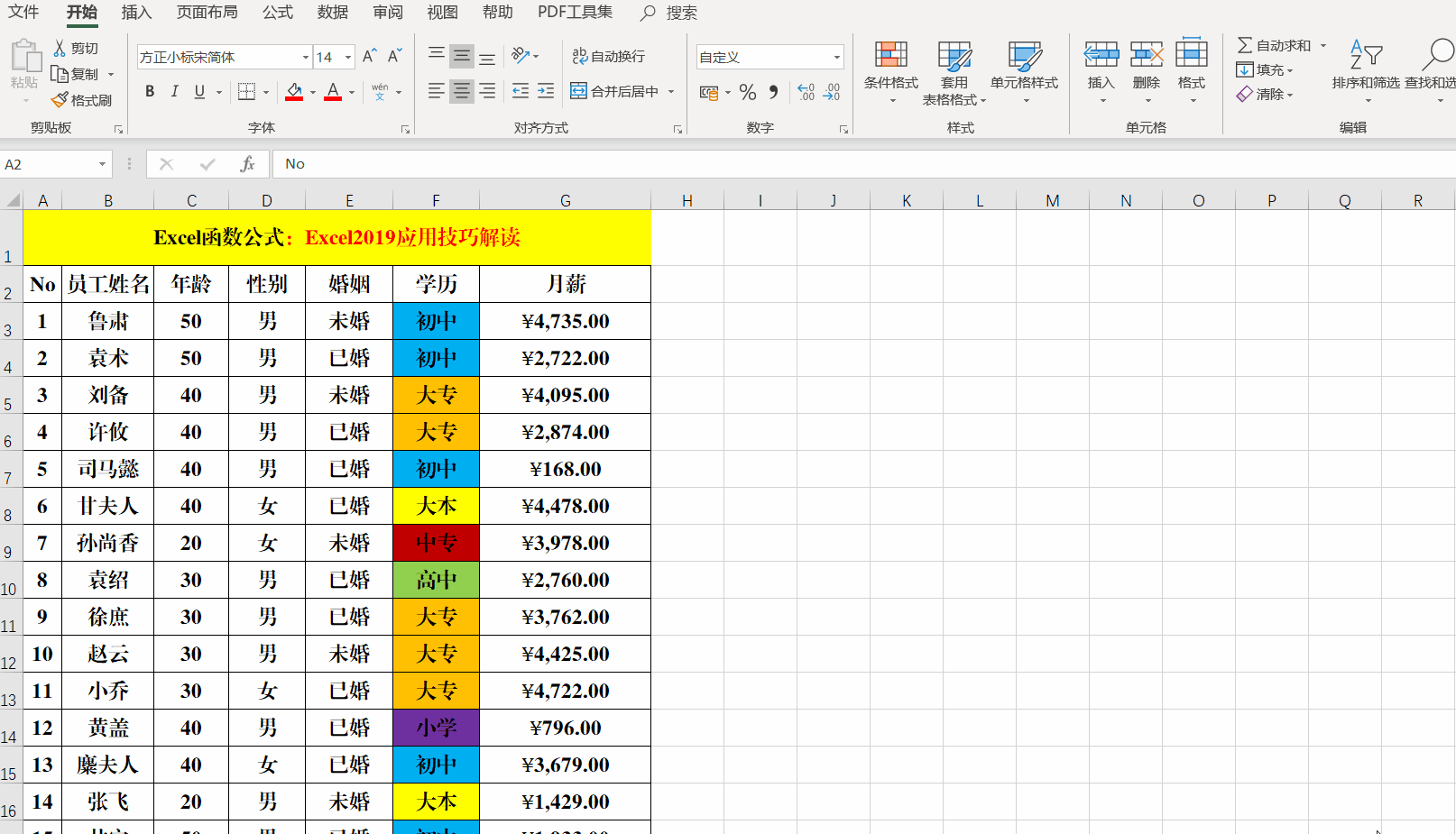1456x834 pixels.
Task: Align text right
Action: tap(487, 91)
